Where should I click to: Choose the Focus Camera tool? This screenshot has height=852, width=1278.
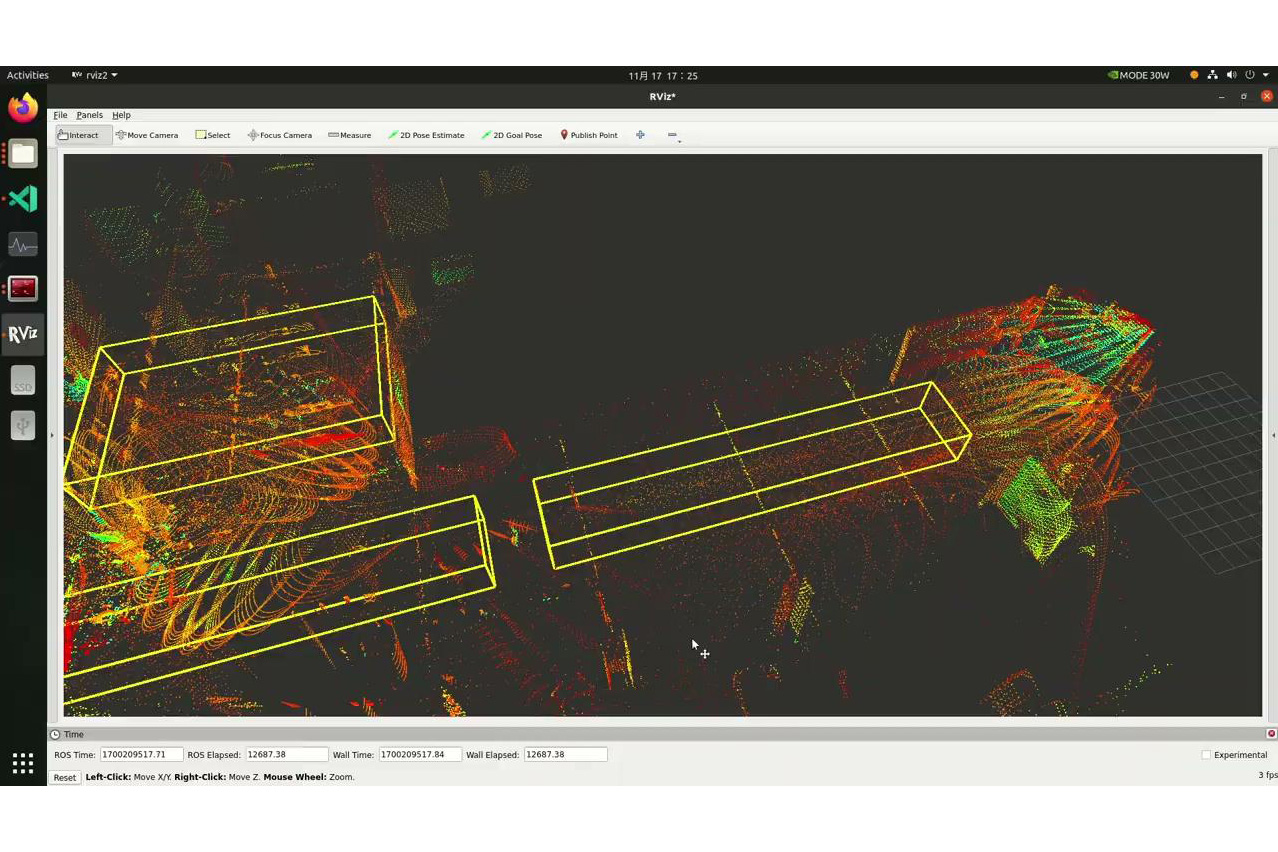[280, 135]
